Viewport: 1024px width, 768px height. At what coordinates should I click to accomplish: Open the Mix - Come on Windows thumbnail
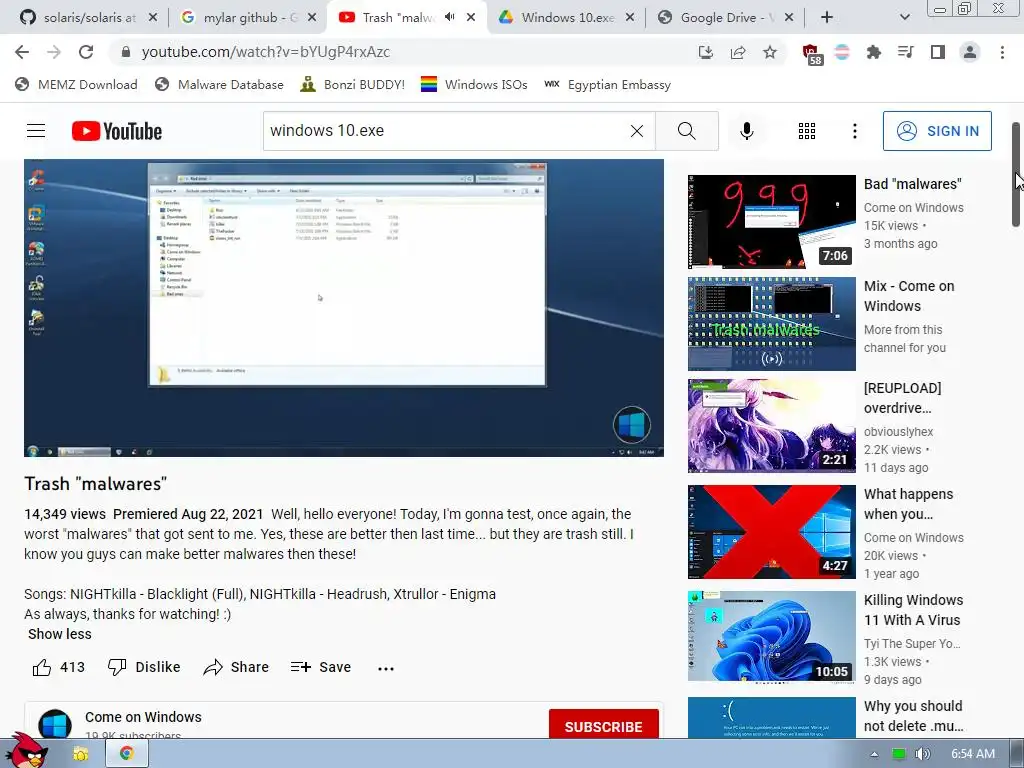tap(771, 324)
